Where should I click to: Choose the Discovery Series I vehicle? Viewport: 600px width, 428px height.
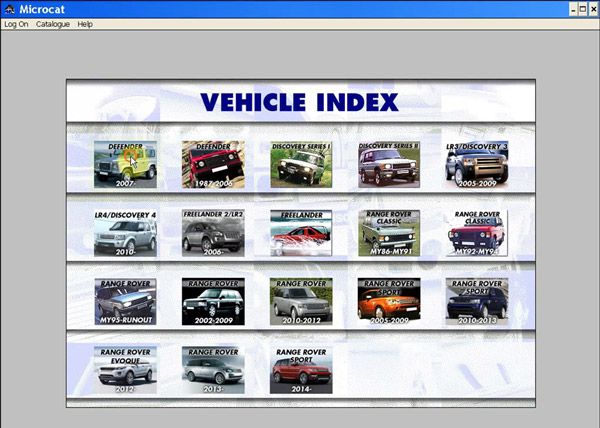point(301,164)
